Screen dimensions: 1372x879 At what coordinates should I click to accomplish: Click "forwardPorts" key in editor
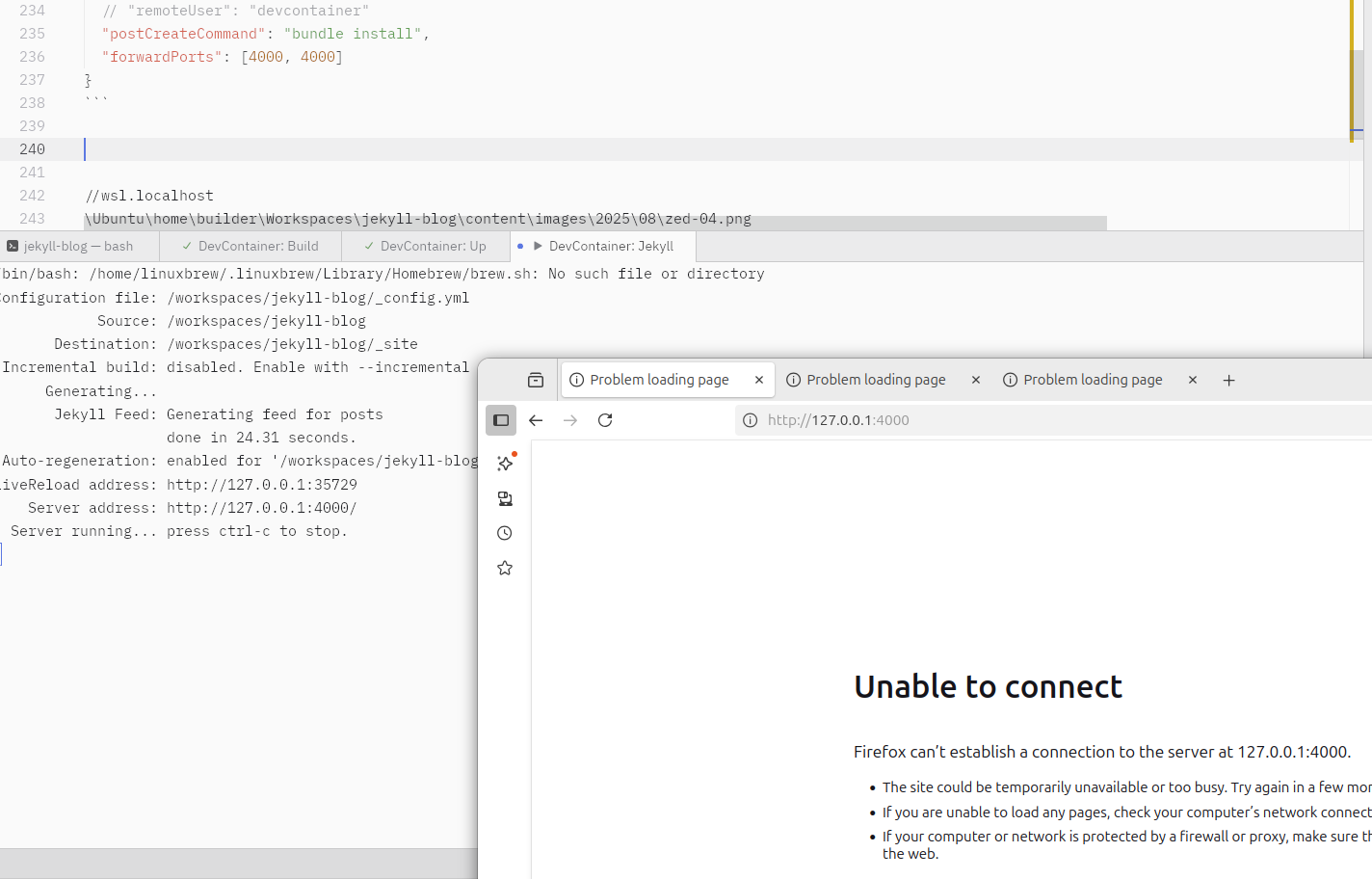coord(162,57)
